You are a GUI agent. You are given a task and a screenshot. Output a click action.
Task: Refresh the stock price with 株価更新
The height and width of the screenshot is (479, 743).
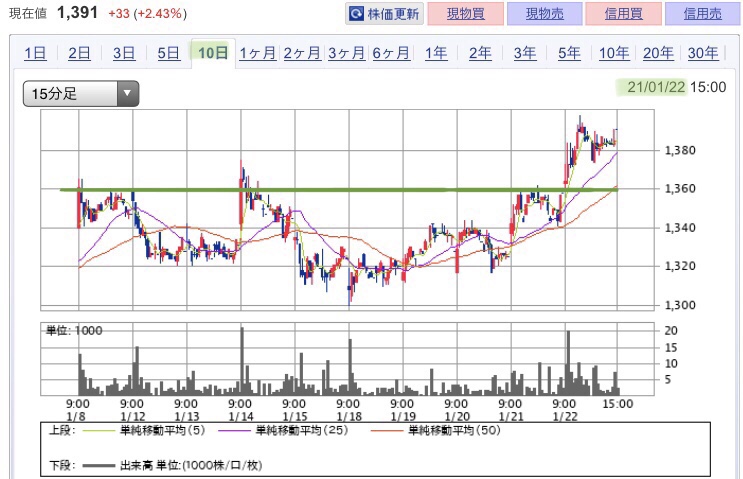pos(384,14)
